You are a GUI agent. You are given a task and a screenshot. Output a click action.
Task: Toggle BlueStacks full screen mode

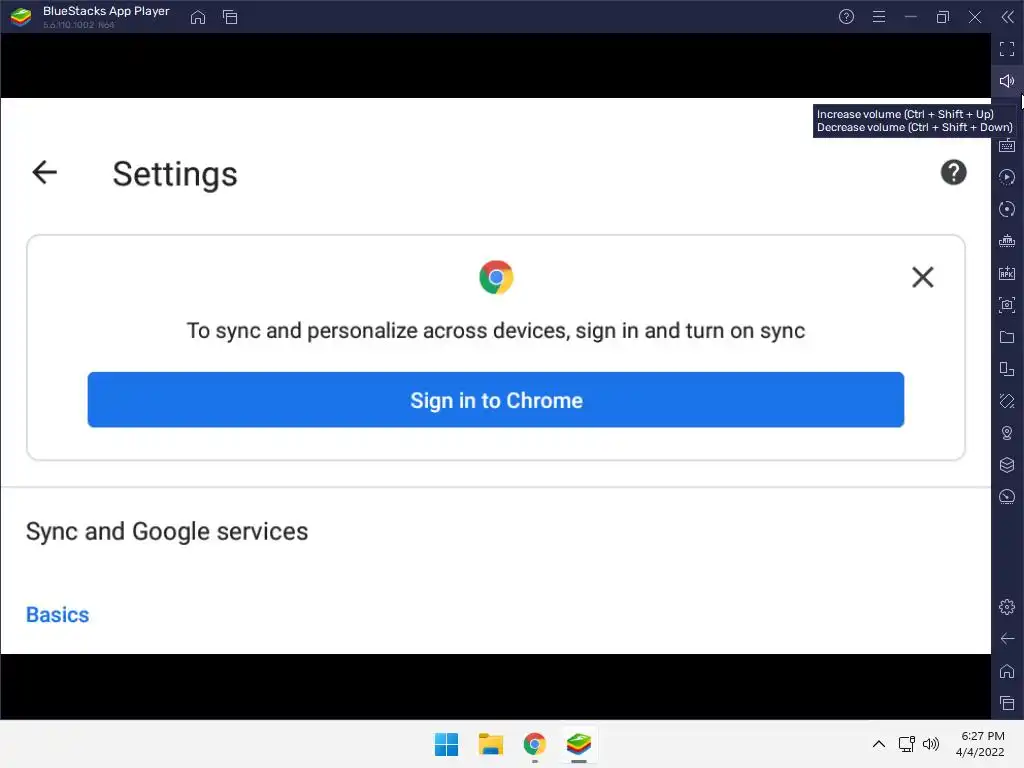1007,49
